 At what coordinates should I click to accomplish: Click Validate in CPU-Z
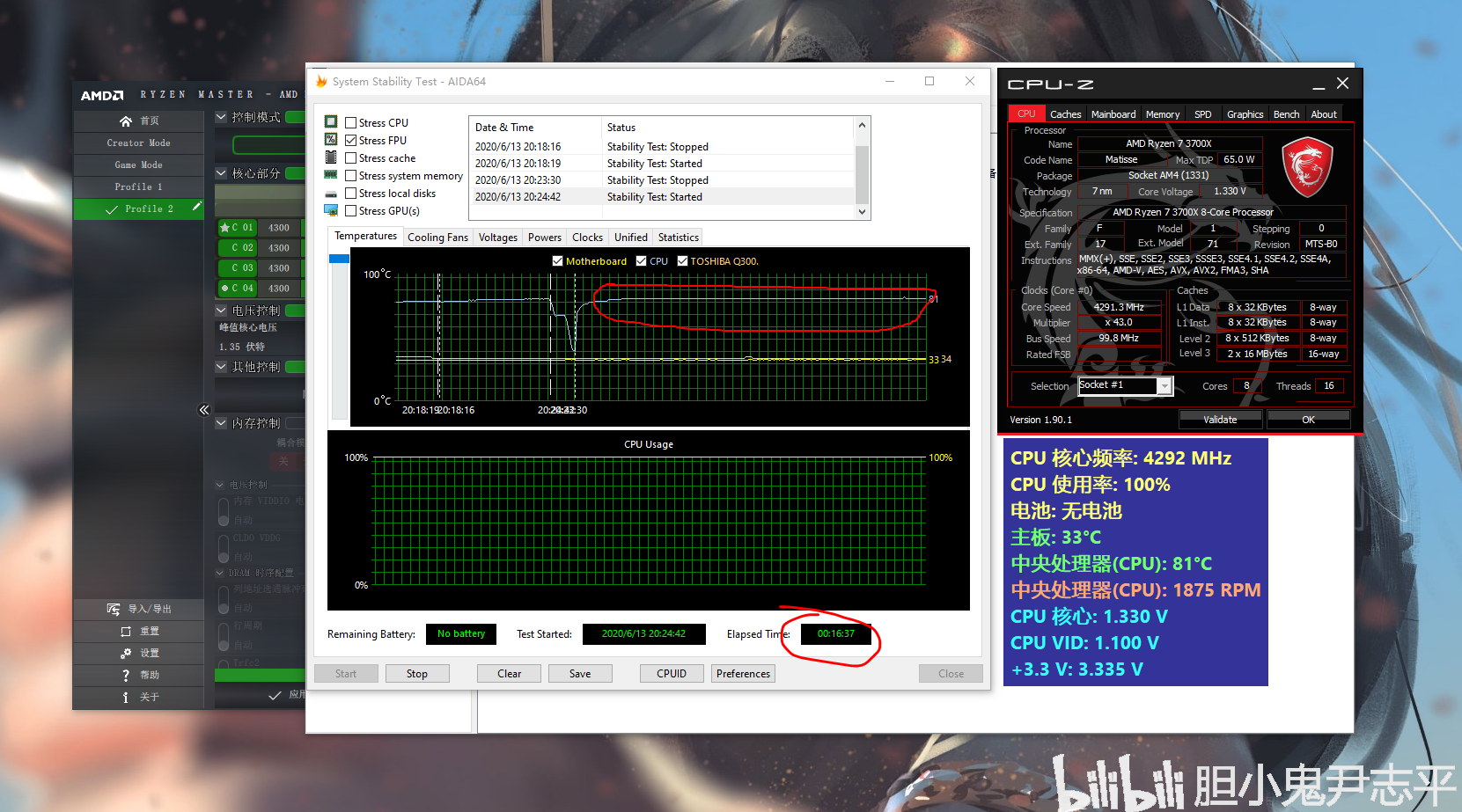click(x=1220, y=419)
